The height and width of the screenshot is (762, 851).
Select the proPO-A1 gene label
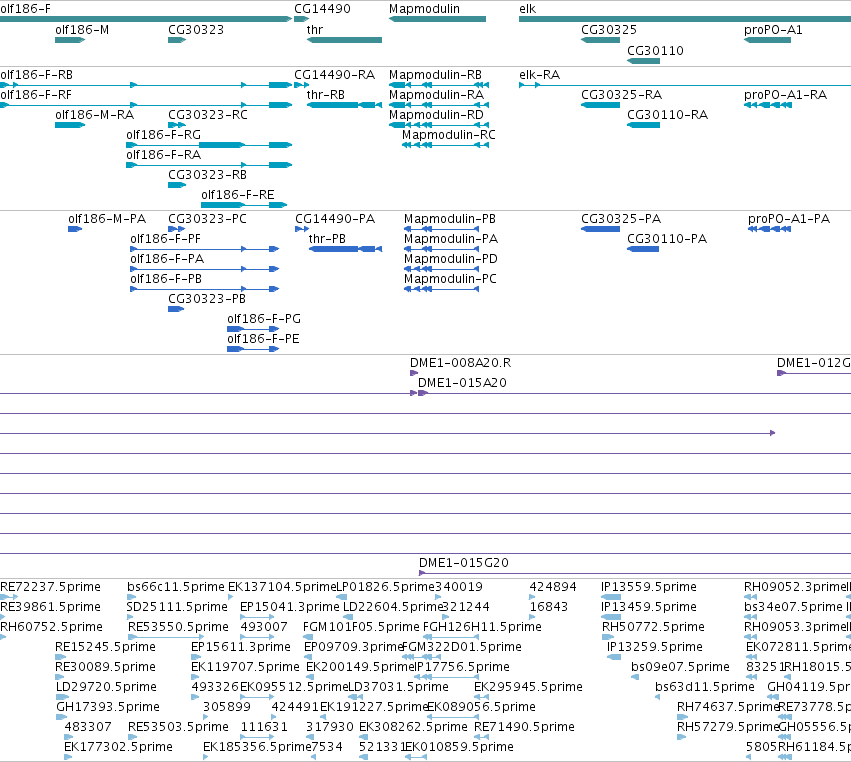(773, 30)
